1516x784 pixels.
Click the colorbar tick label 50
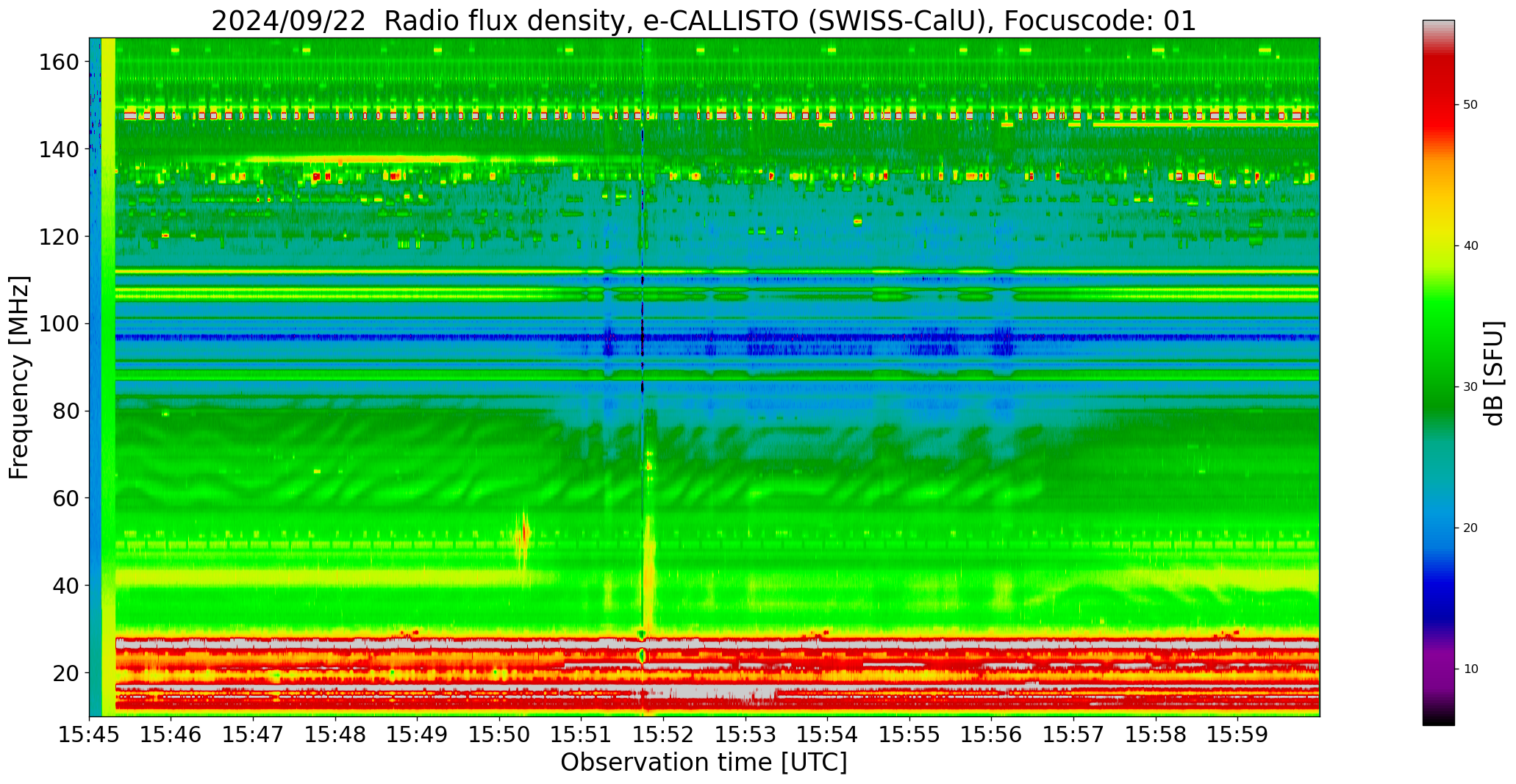tap(1470, 105)
